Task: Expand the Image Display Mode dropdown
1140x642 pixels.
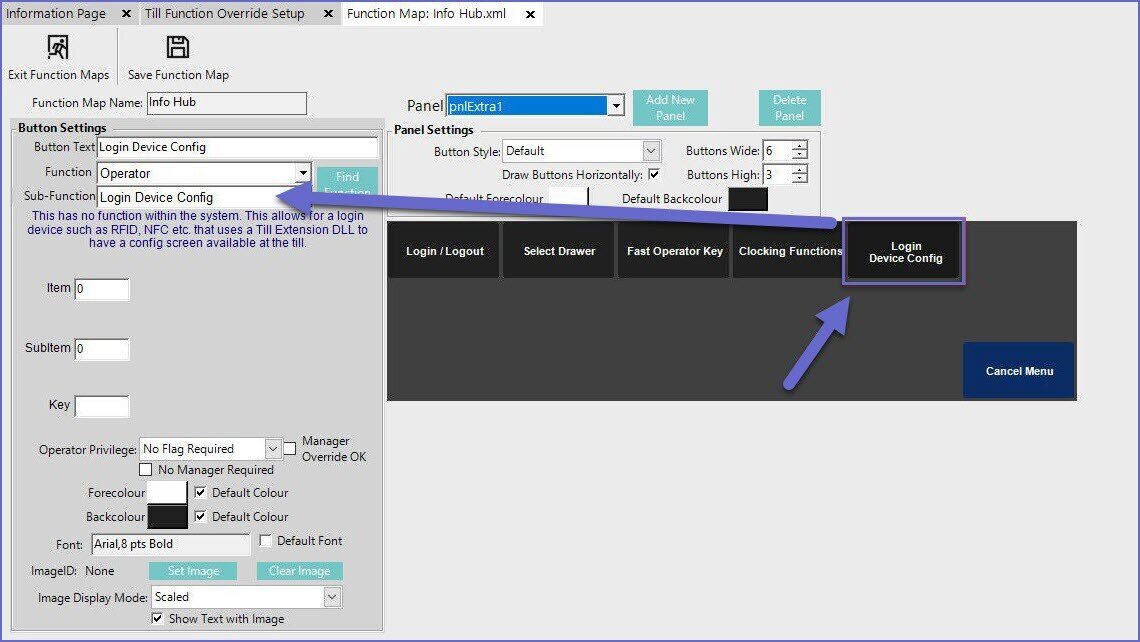Action: [x=332, y=597]
